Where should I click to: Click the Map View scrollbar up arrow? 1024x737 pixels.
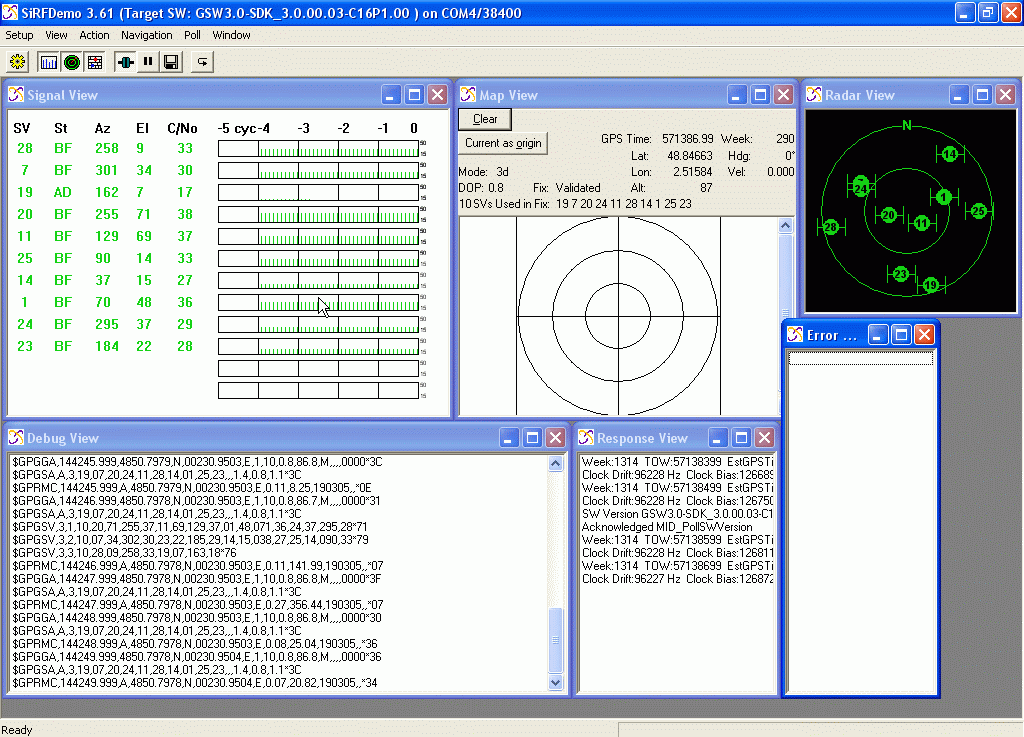(786, 226)
